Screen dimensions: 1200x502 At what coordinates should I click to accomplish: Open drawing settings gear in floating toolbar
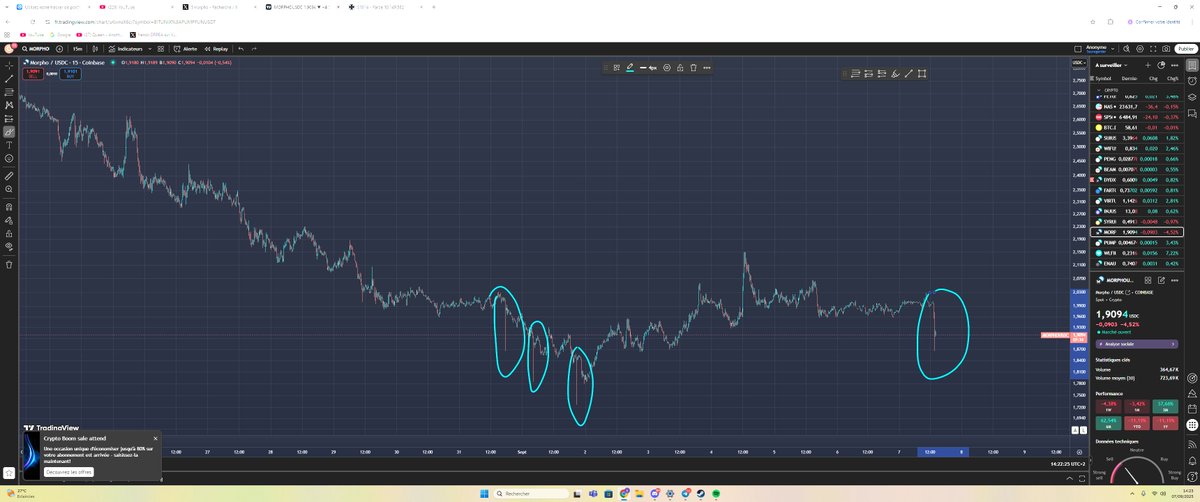[667, 68]
